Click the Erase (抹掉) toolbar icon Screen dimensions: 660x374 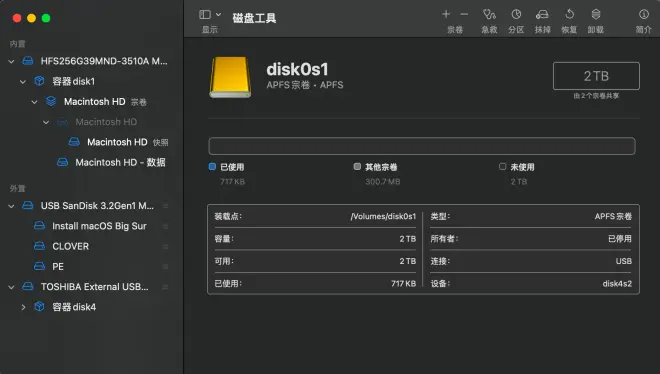click(x=542, y=15)
